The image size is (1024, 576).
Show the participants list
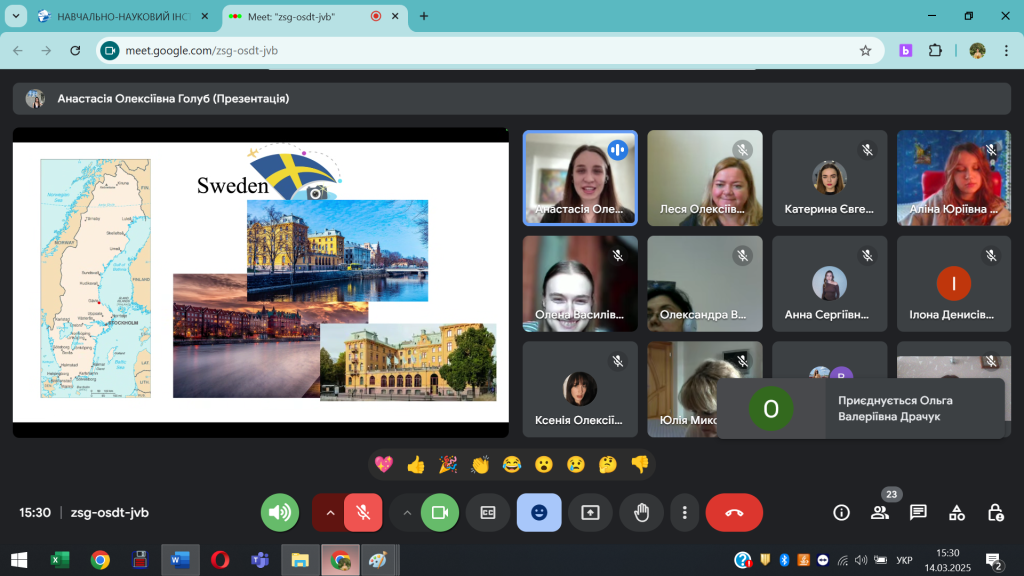(x=880, y=513)
